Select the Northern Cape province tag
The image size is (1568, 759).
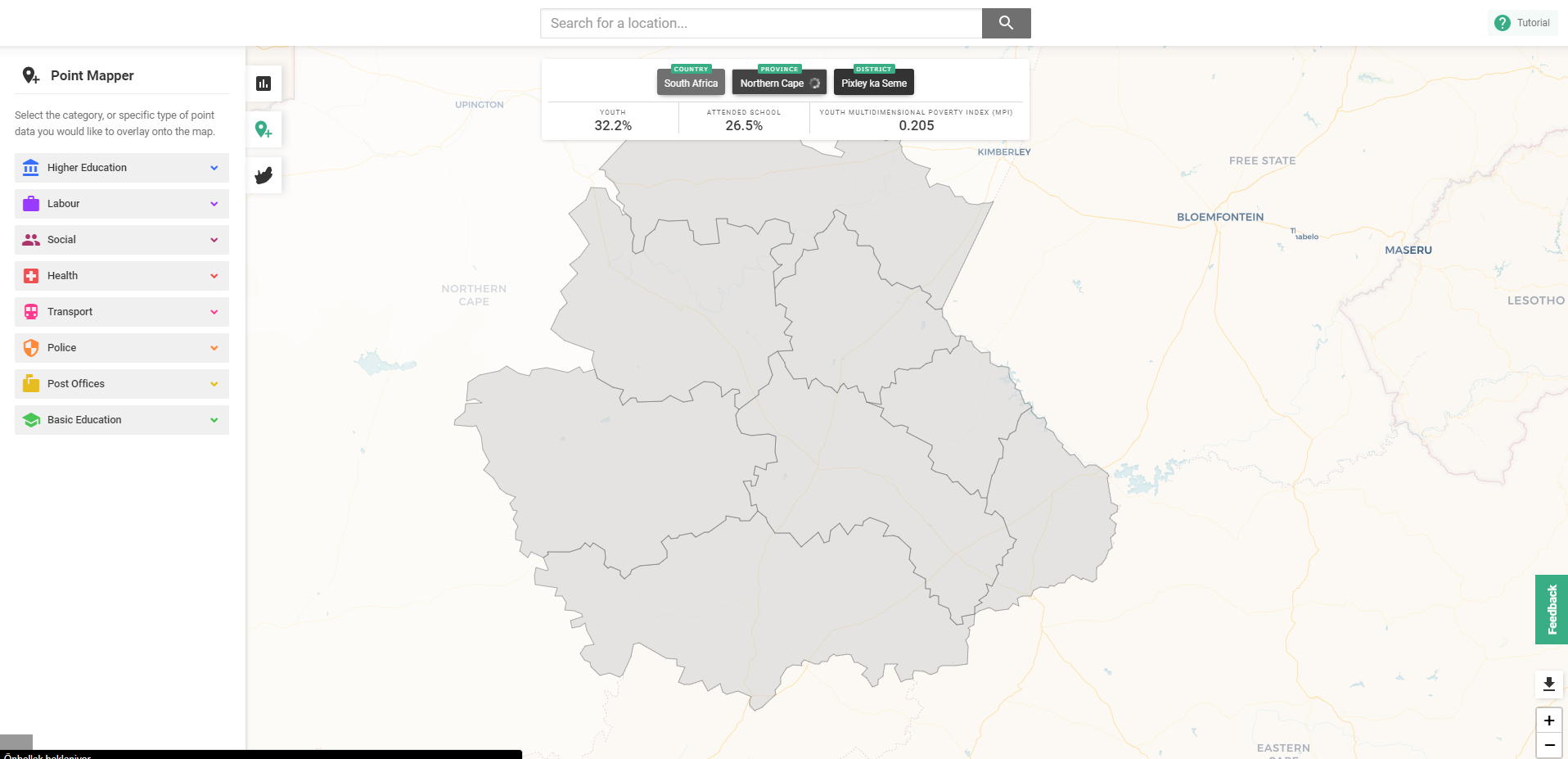click(x=773, y=83)
